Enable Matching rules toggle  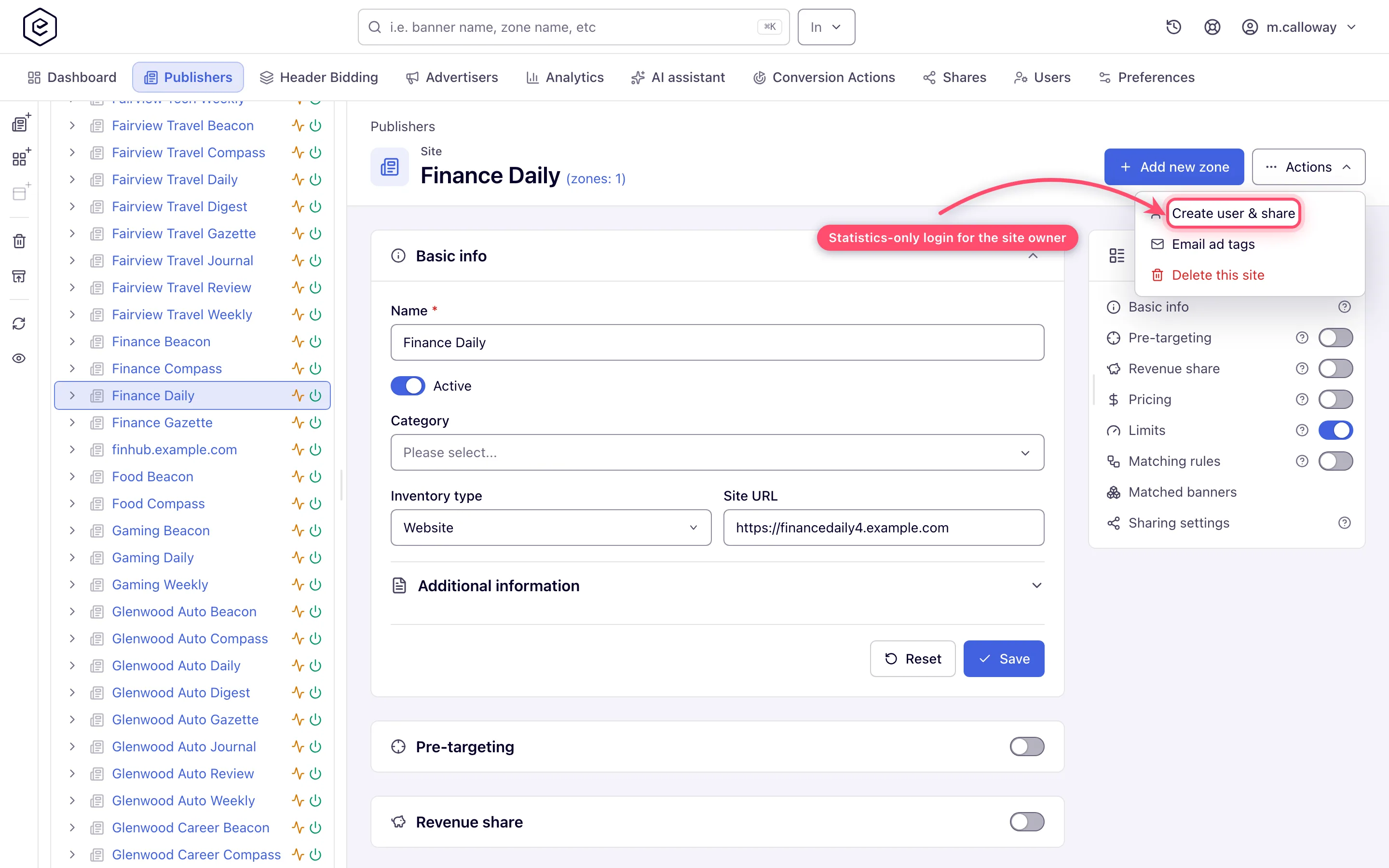(1335, 461)
